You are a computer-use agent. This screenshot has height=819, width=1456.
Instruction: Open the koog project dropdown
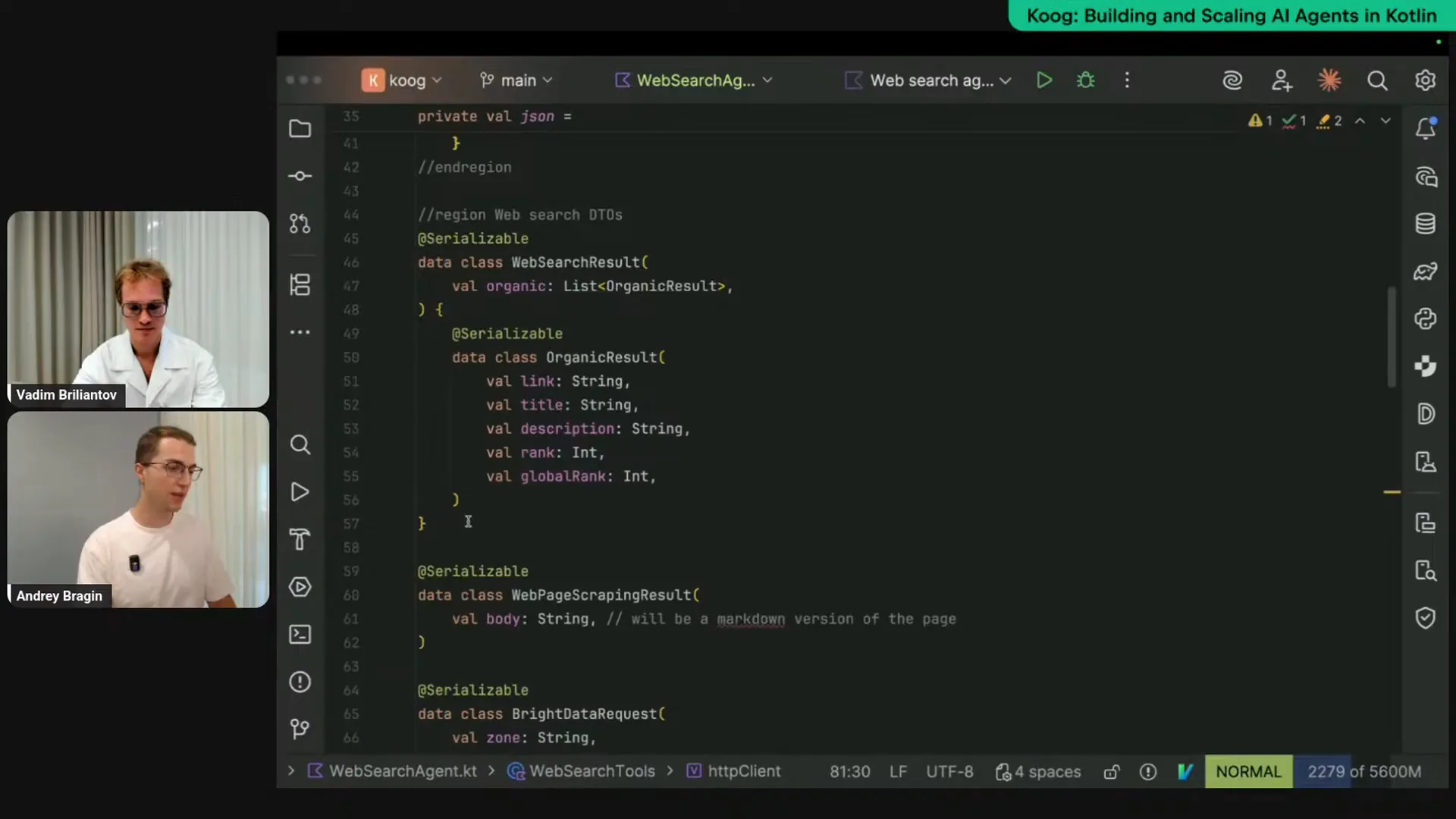402,80
